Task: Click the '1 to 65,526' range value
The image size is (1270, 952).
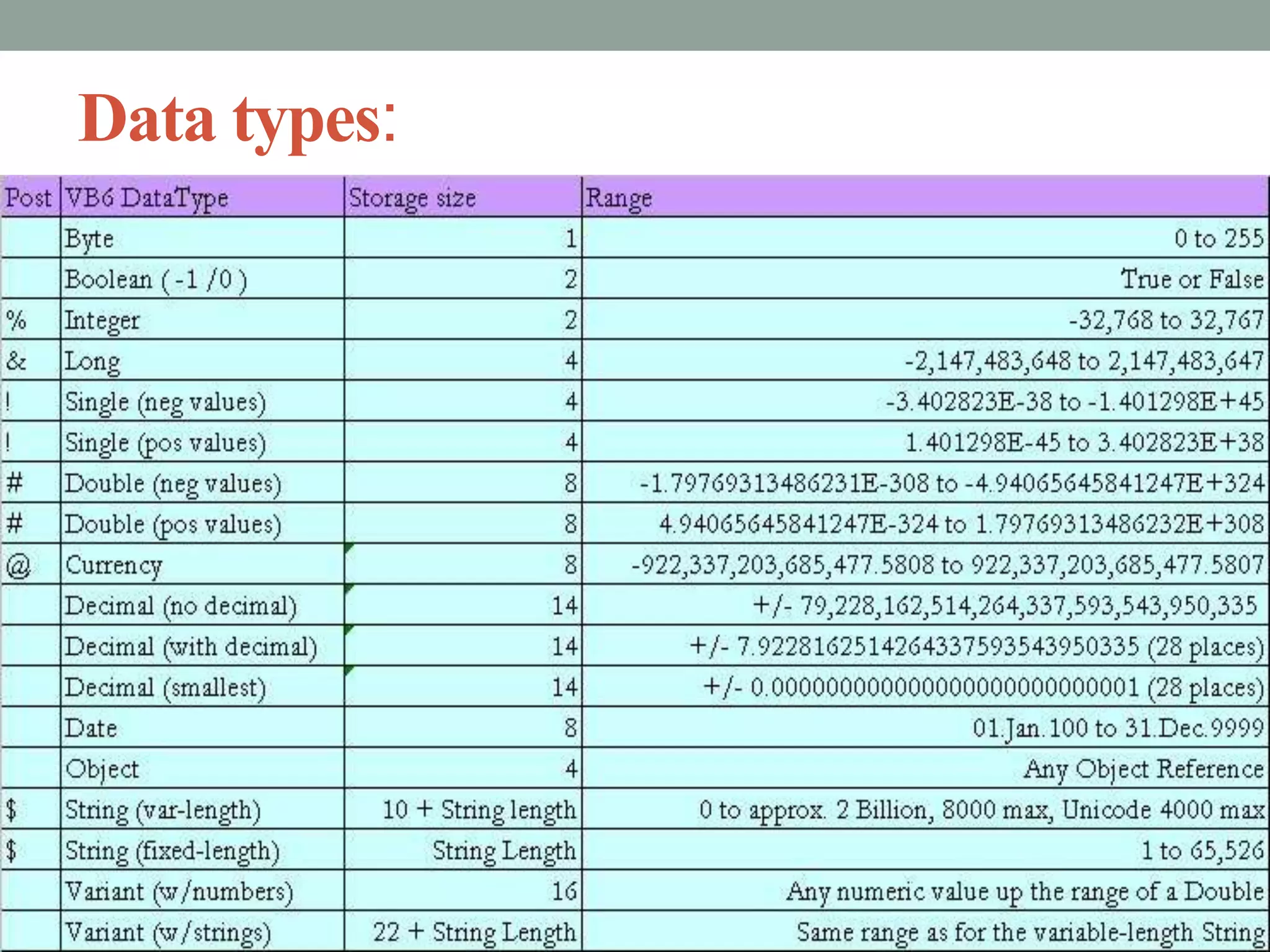Action: pyautogui.click(x=1202, y=851)
